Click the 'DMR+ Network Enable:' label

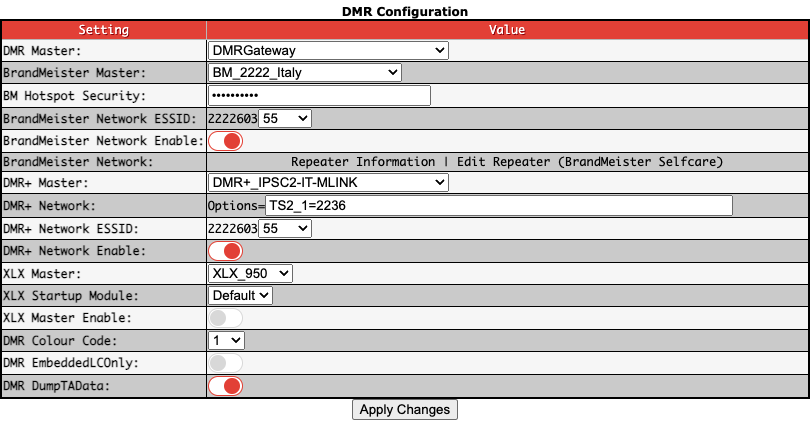tap(75, 251)
